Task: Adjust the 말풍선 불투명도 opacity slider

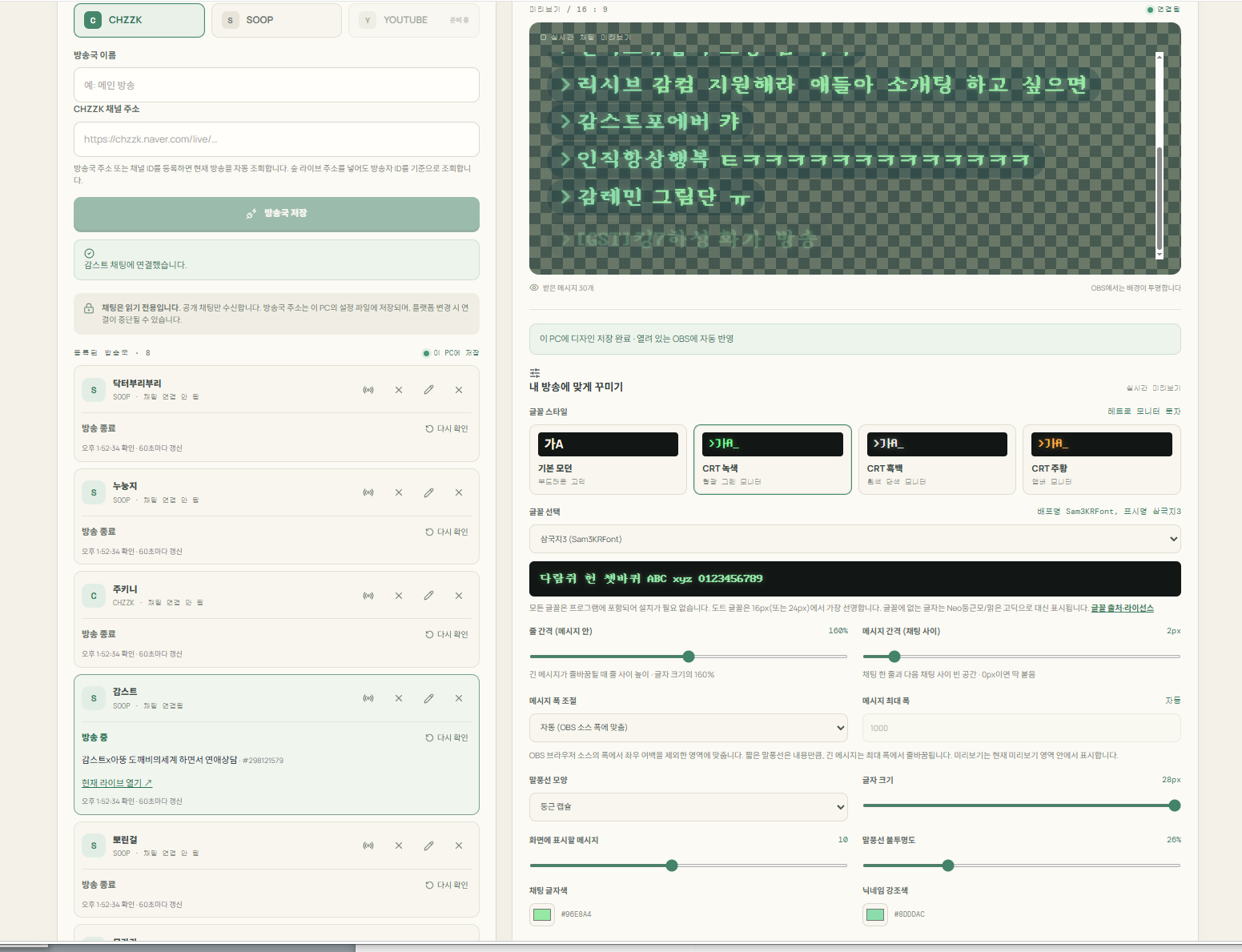Action: click(1021, 866)
